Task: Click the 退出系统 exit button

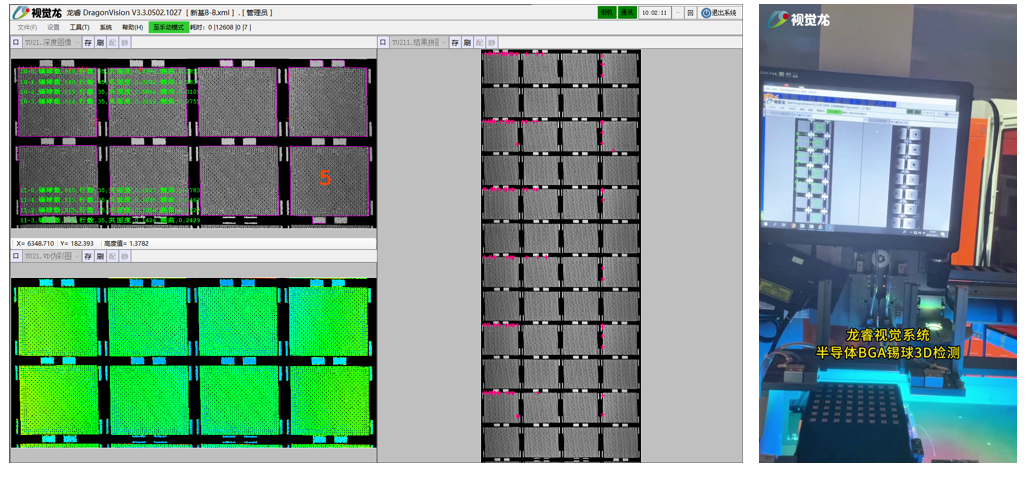Action: (719, 13)
